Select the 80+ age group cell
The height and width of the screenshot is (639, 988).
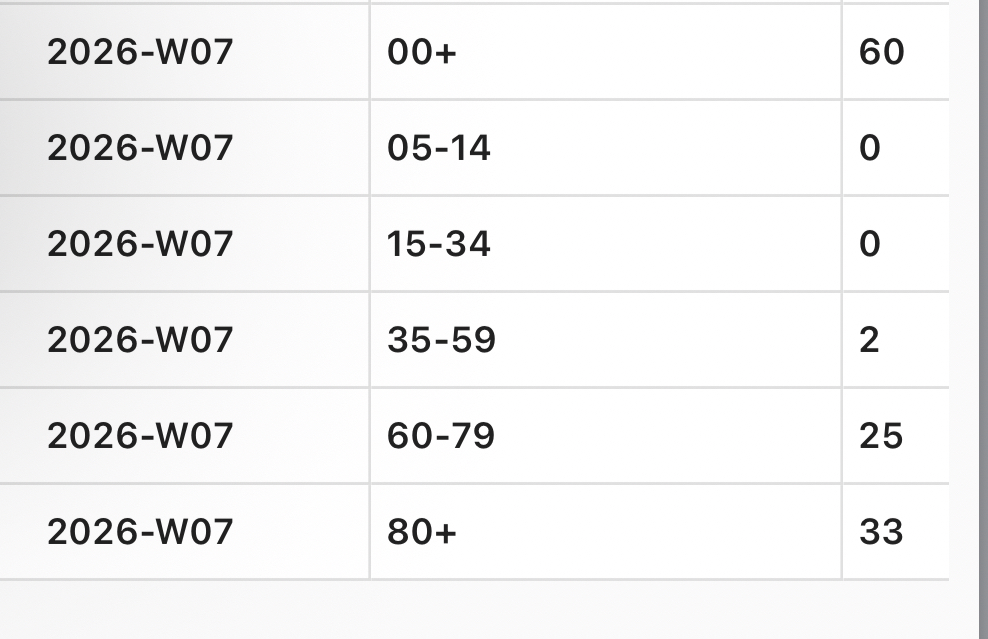[x=422, y=532]
